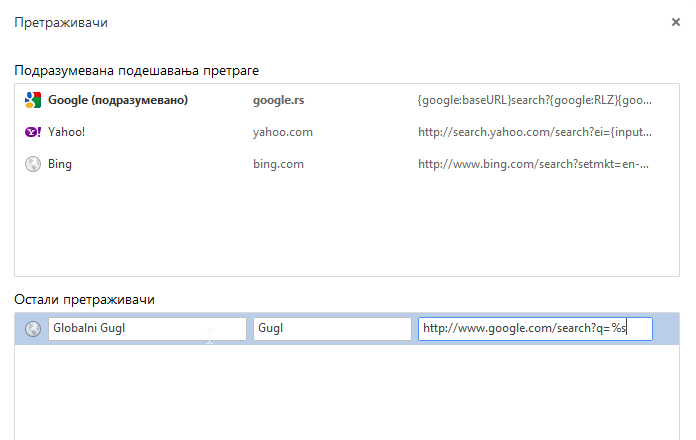Focus the google.com/search?q=%s URL field
This screenshot has width=696, height=440.
[x=535, y=329]
